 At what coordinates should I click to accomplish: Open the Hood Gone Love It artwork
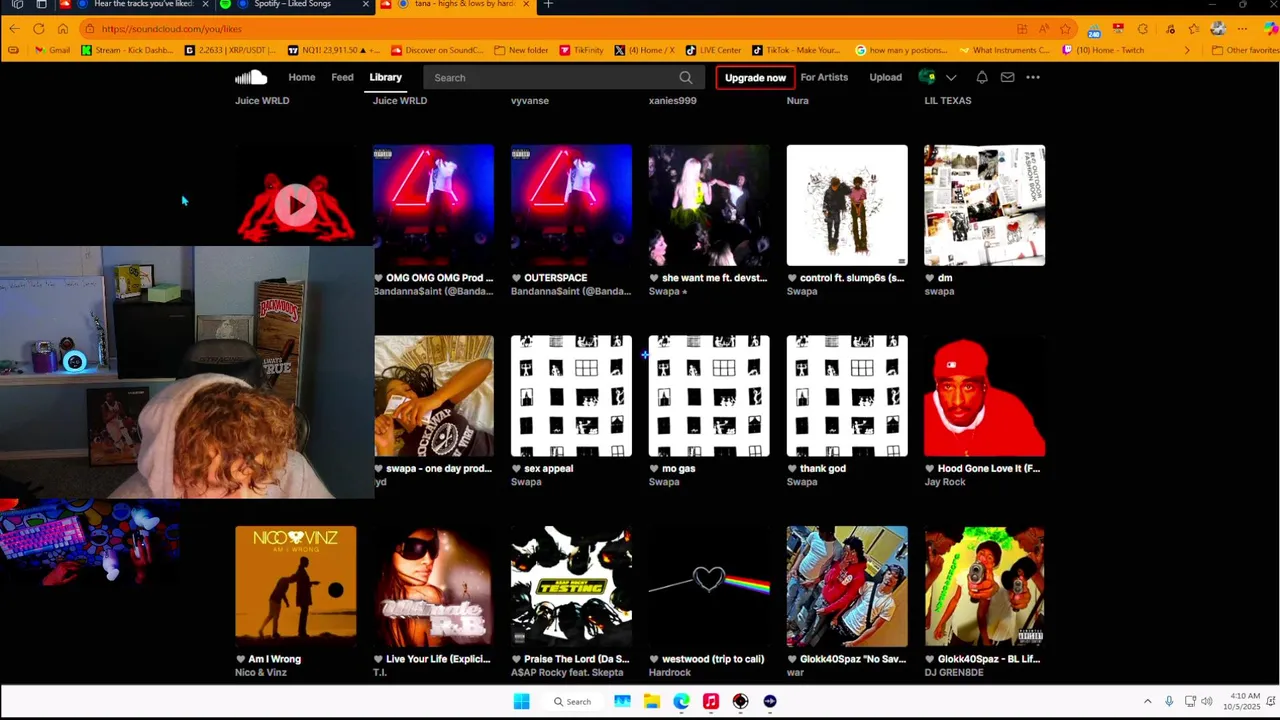(x=985, y=396)
